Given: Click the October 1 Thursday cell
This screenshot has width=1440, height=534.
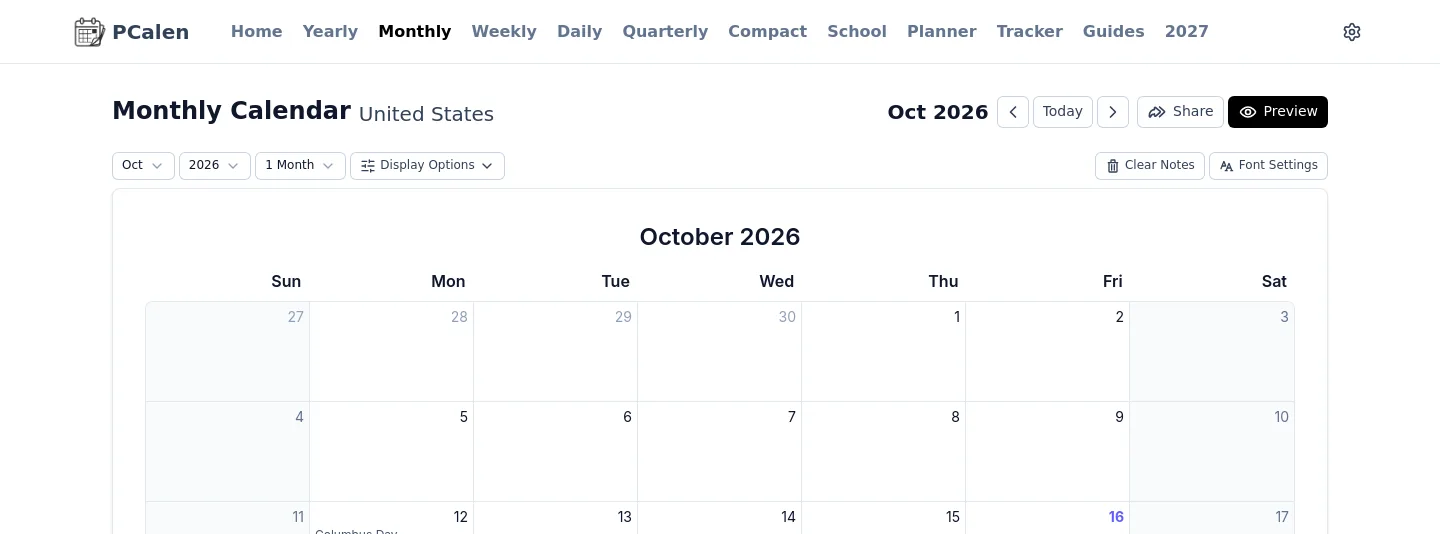Looking at the screenshot, I should [884, 352].
